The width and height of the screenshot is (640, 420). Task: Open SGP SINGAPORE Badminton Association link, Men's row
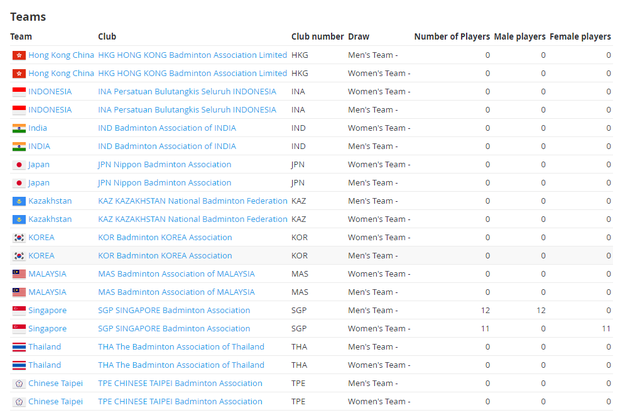click(x=174, y=311)
